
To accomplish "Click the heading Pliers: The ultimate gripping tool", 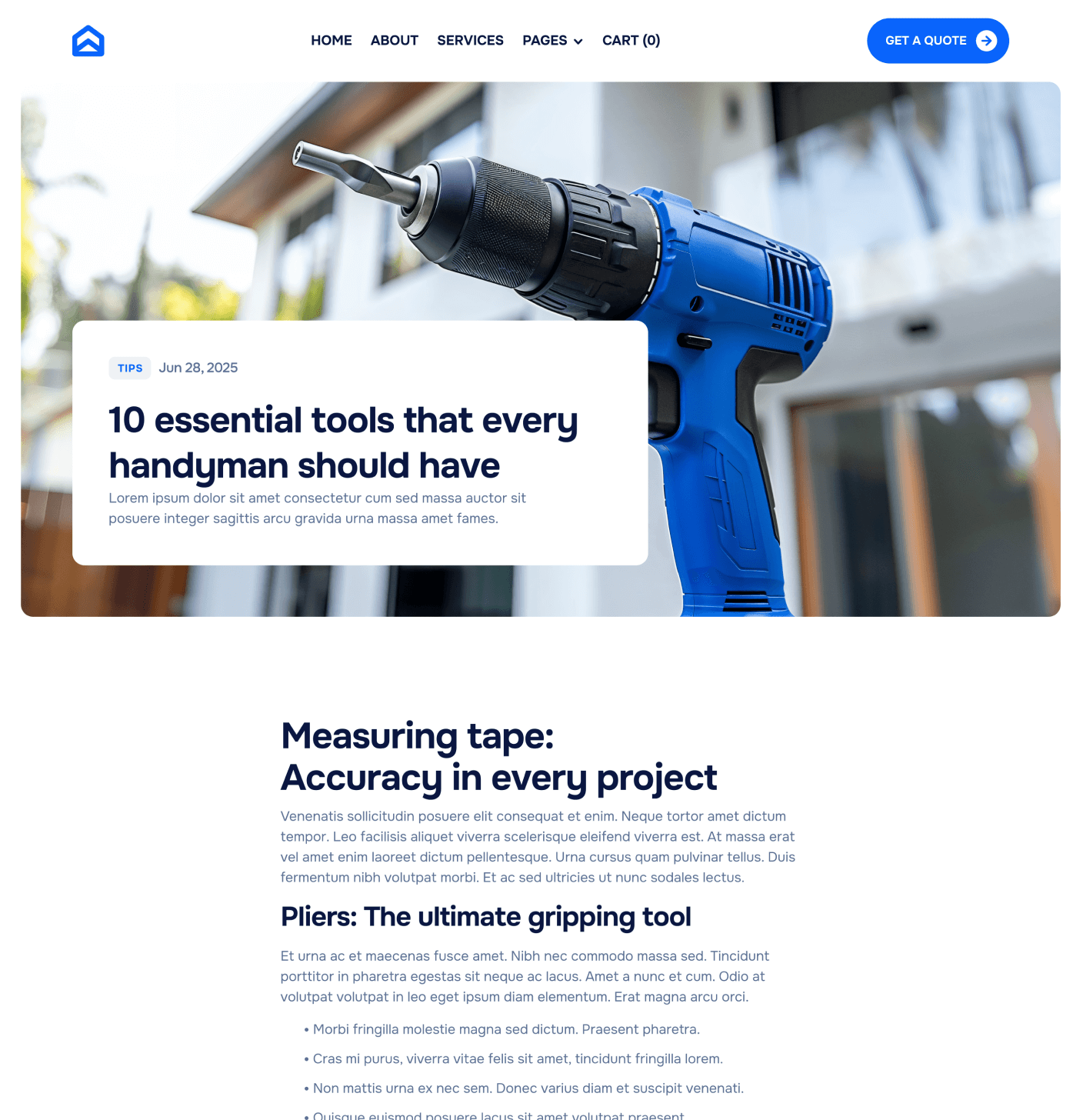I will (x=485, y=917).
